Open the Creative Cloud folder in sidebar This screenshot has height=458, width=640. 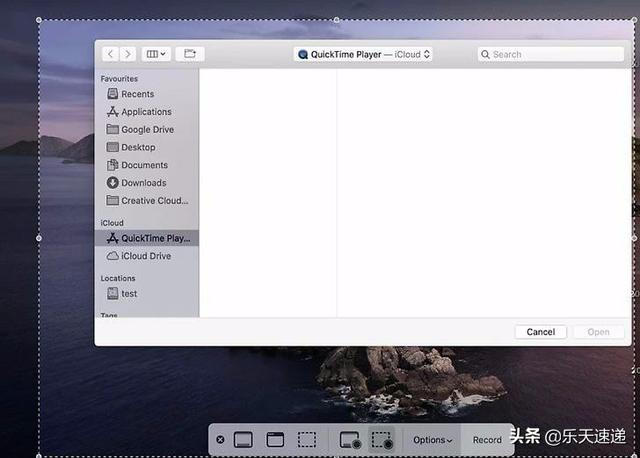[x=147, y=200]
